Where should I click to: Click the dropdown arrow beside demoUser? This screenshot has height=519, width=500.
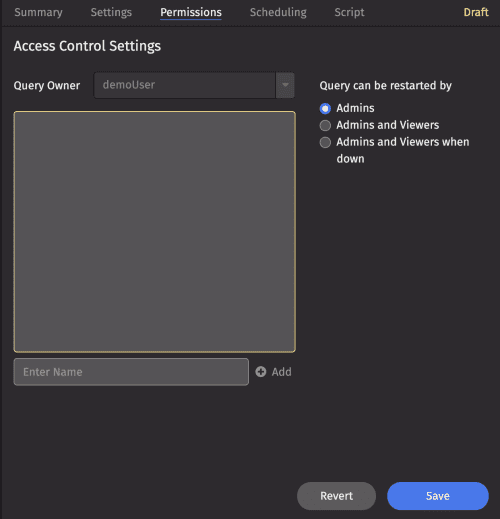pos(285,85)
